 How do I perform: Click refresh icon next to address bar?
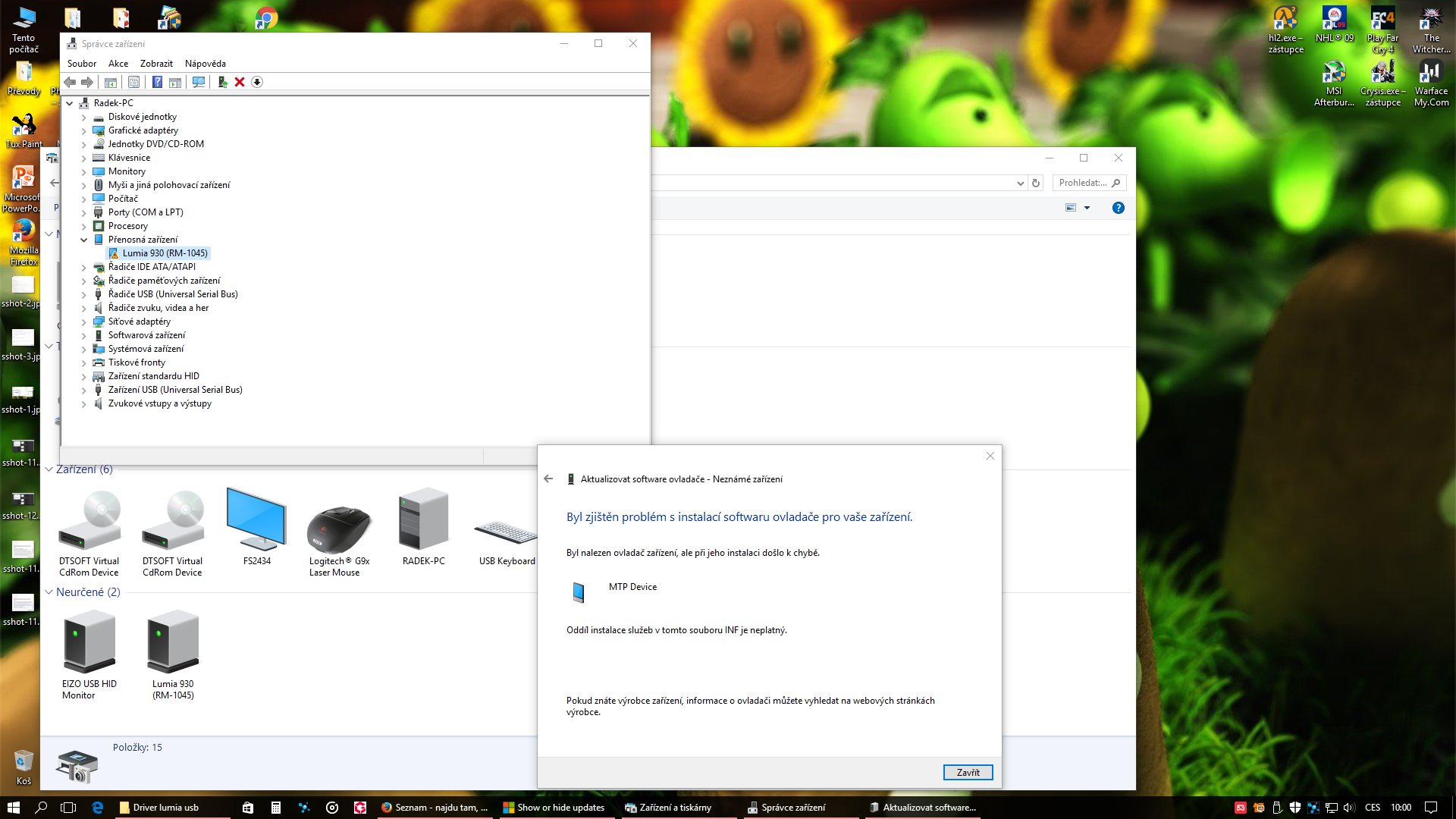click(x=1036, y=183)
